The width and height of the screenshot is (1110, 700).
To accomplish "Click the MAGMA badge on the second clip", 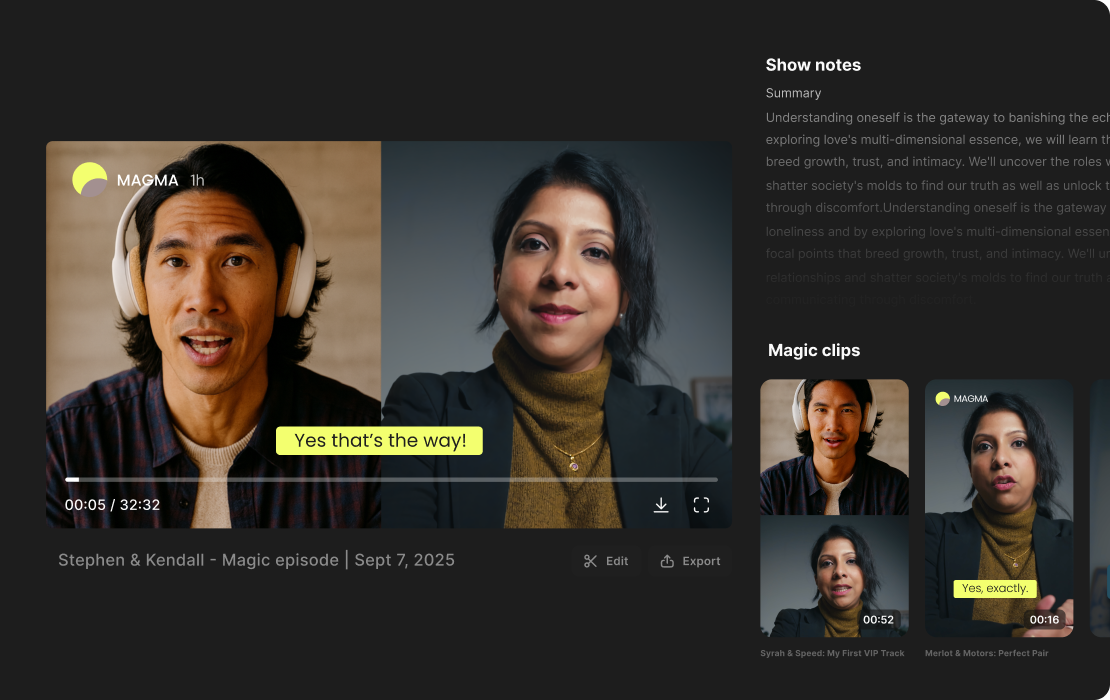I will [x=961, y=398].
